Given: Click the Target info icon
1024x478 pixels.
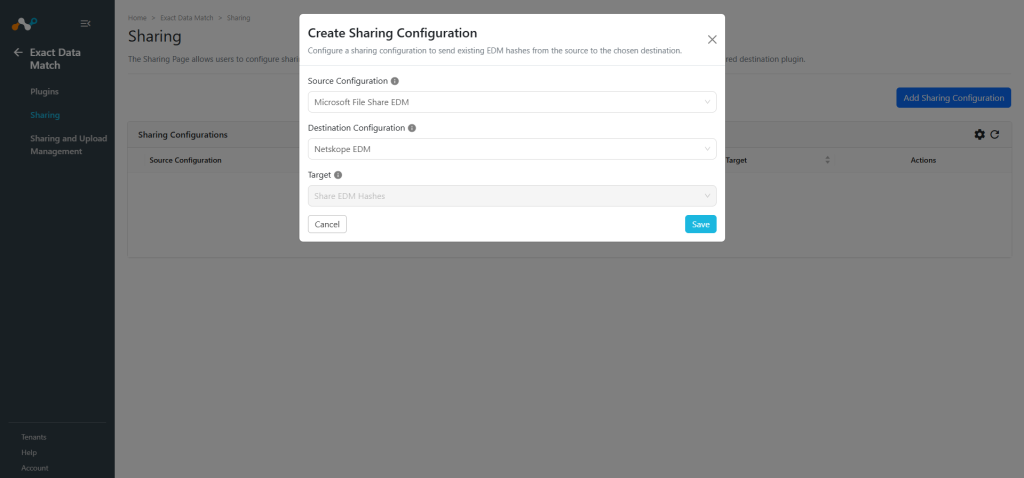Looking at the screenshot, I should [x=338, y=175].
